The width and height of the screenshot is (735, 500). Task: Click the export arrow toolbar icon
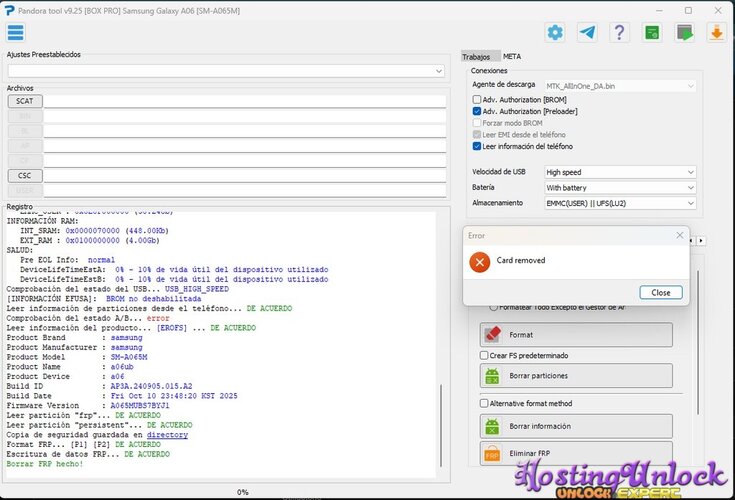pyautogui.click(x=685, y=33)
